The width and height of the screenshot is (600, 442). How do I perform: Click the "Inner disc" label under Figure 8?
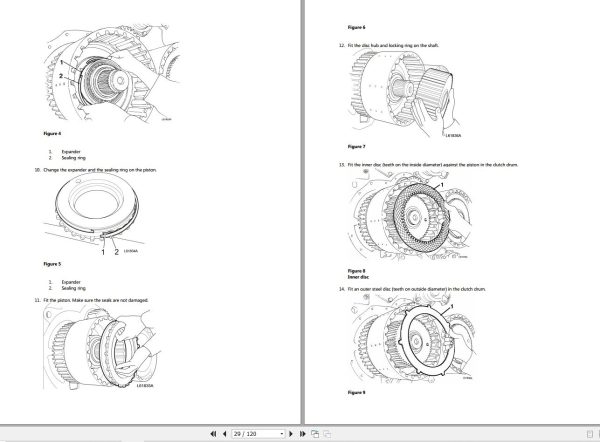point(358,277)
